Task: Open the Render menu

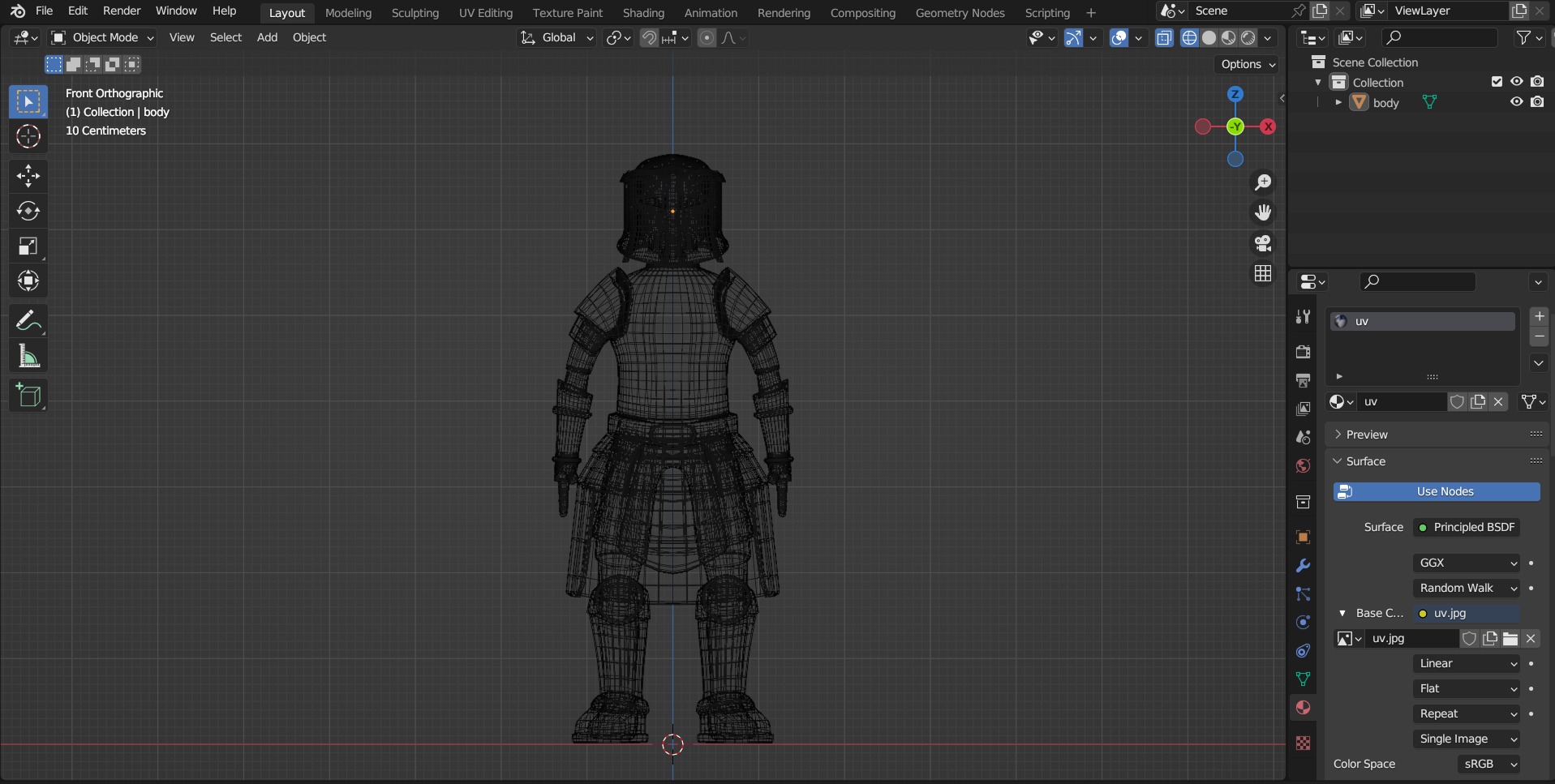Action: pos(122,11)
